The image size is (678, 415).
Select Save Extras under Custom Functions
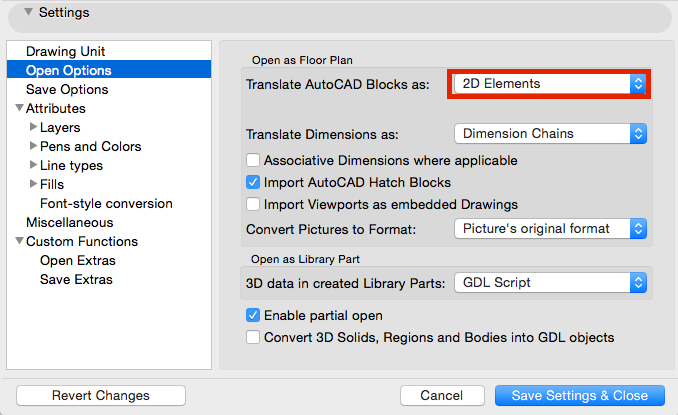pyautogui.click(x=76, y=279)
